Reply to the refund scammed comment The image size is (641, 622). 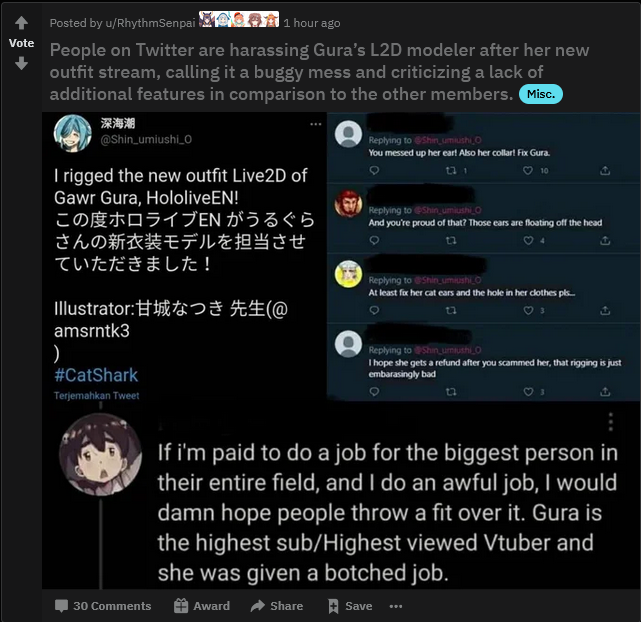[x=374, y=392]
